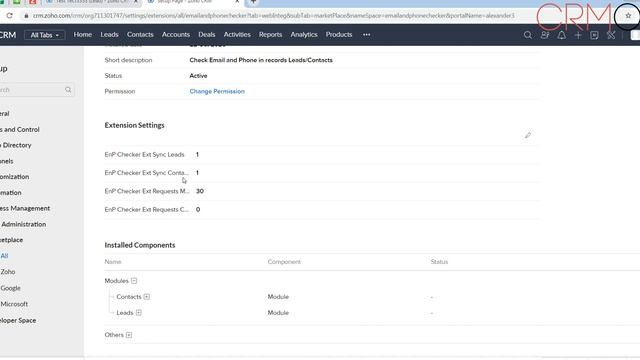Image resolution: width=640 pixels, height=360 pixels.
Task: Open the Leads tab
Action: 109,35
